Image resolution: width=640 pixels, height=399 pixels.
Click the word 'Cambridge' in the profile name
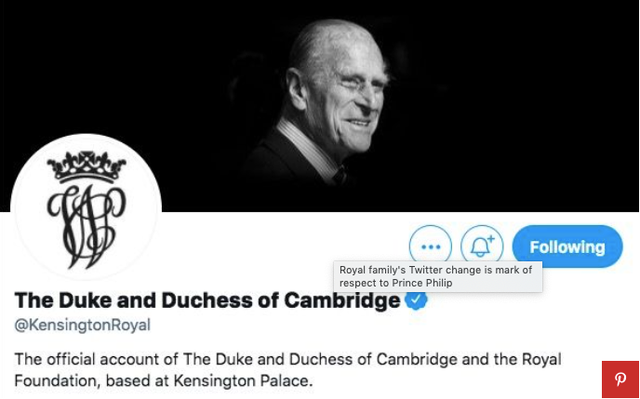(x=342, y=301)
